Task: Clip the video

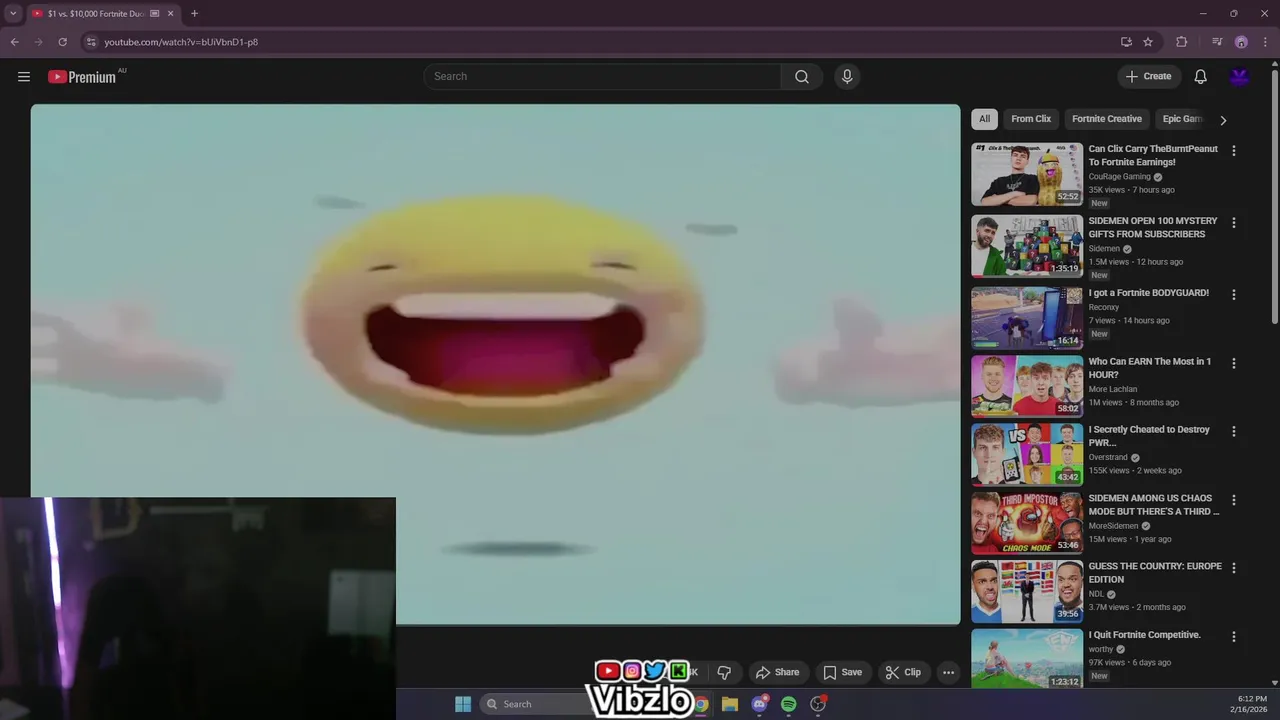Action: tap(903, 672)
